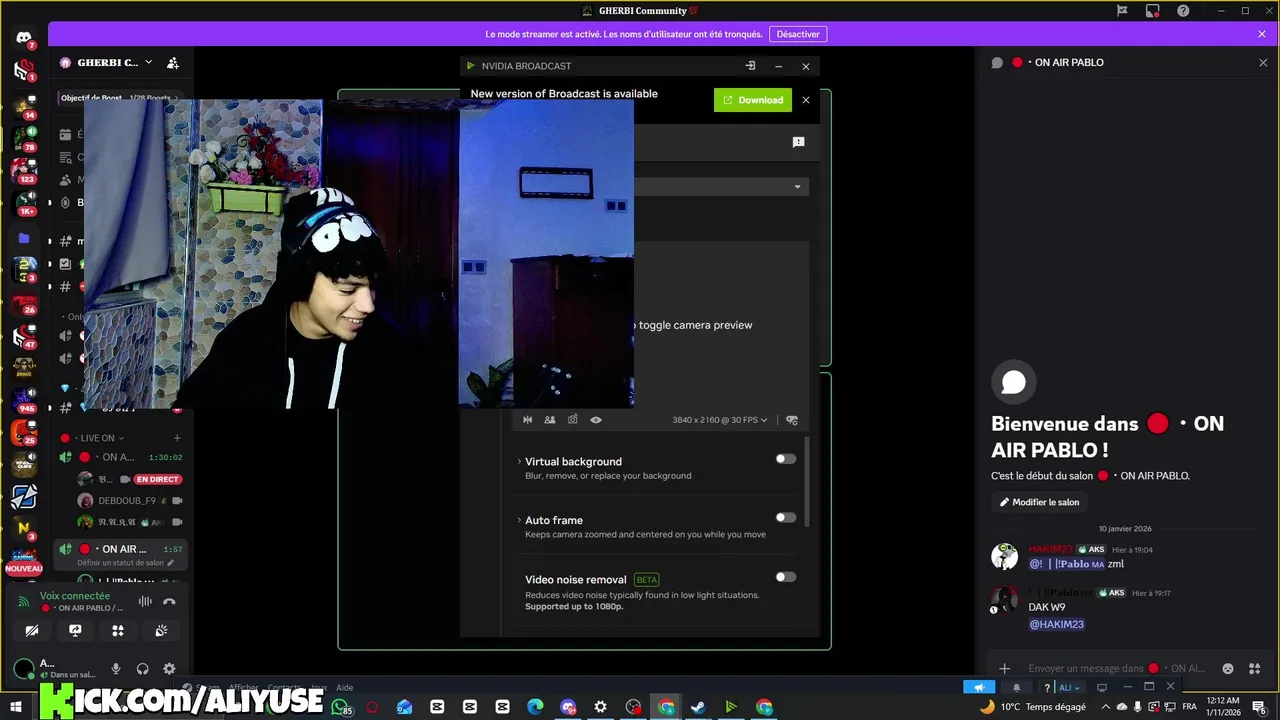The width and height of the screenshot is (1280, 720).
Task: Open the camera source dropdown in Broadcast
Action: [797, 186]
